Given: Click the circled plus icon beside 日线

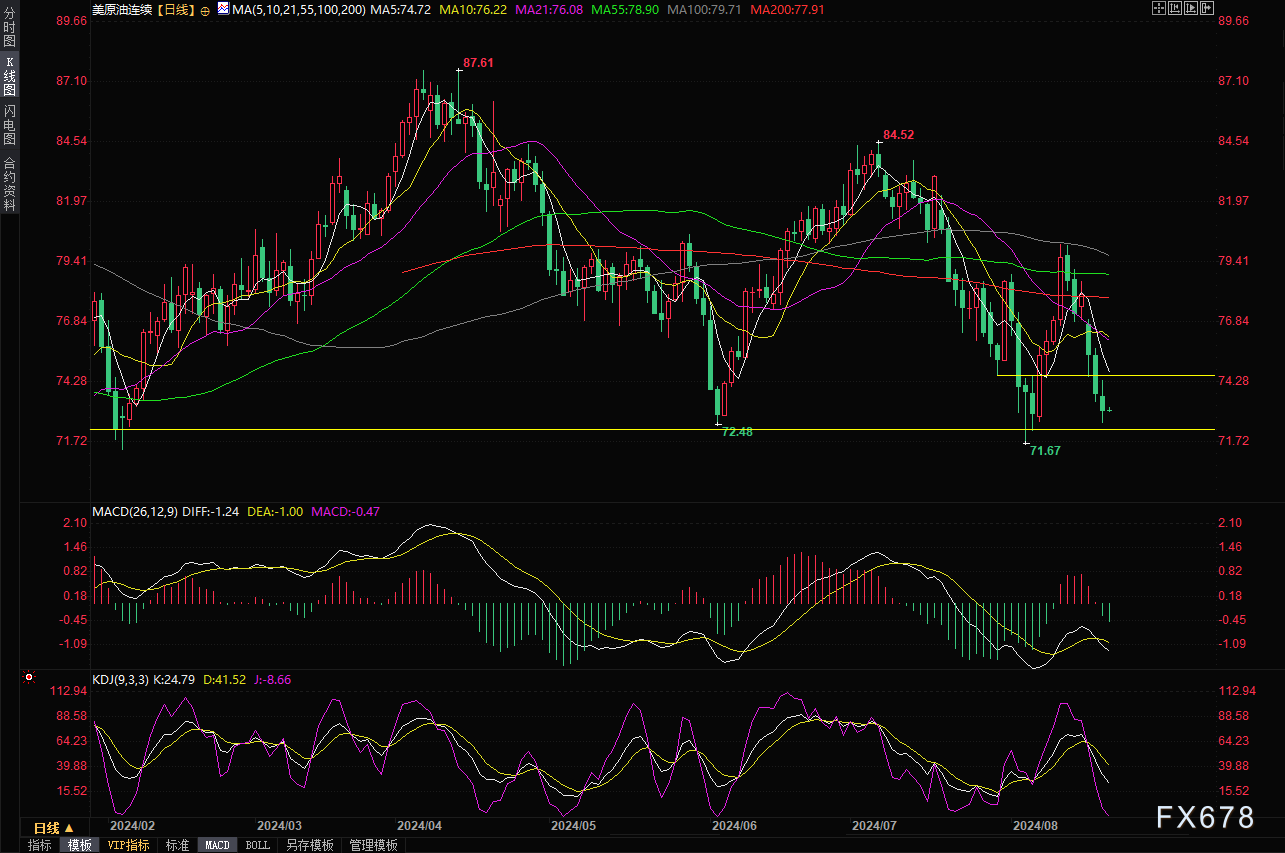Looking at the screenshot, I should [x=205, y=10].
